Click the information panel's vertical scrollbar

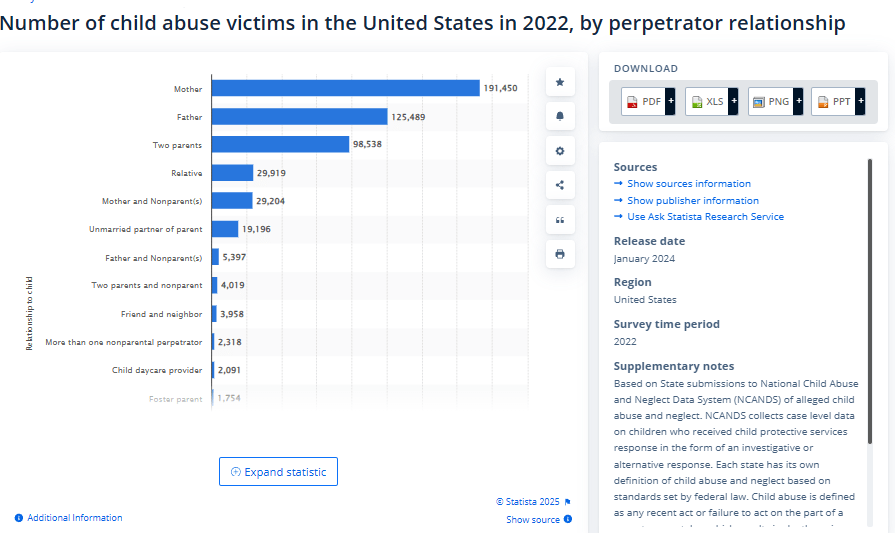870,300
